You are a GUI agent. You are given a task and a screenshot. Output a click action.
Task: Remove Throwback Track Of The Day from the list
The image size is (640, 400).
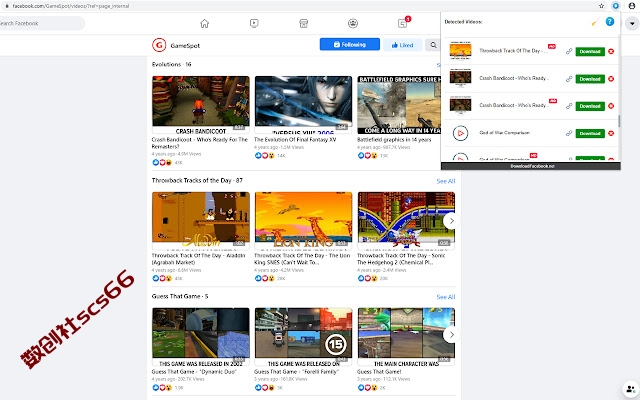611,51
